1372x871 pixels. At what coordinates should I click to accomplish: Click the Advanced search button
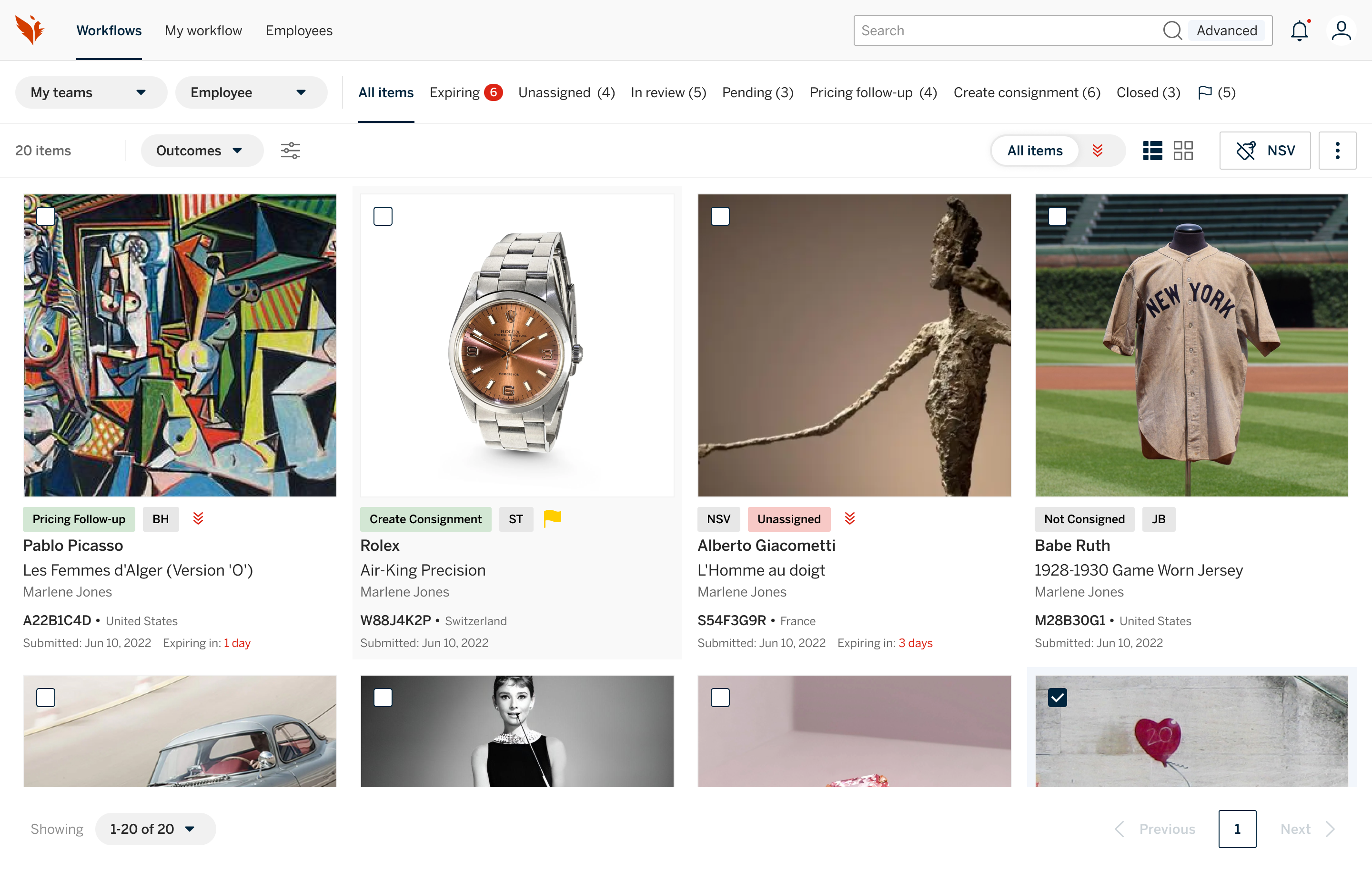tap(1227, 30)
